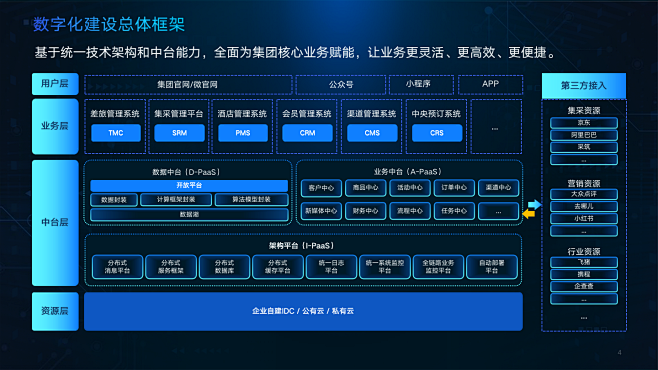Select the 酒店管理系统 label
Viewport: 658px width, 370px height.
click(242, 114)
